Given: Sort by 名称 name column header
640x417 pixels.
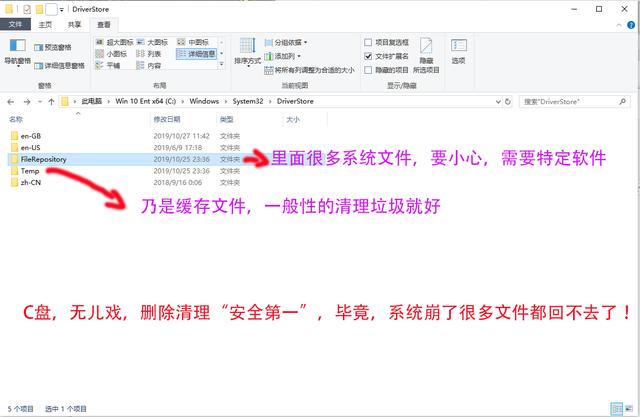Looking at the screenshot, I should [x=78, y=120].
